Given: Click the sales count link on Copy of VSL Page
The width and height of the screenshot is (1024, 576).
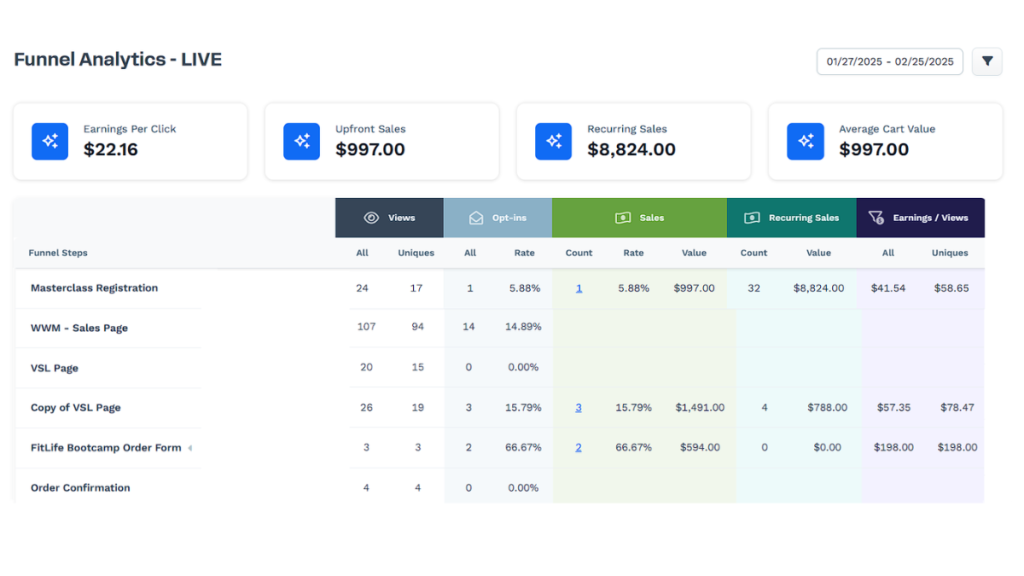Looking at the screenshot, I should 578,407.
